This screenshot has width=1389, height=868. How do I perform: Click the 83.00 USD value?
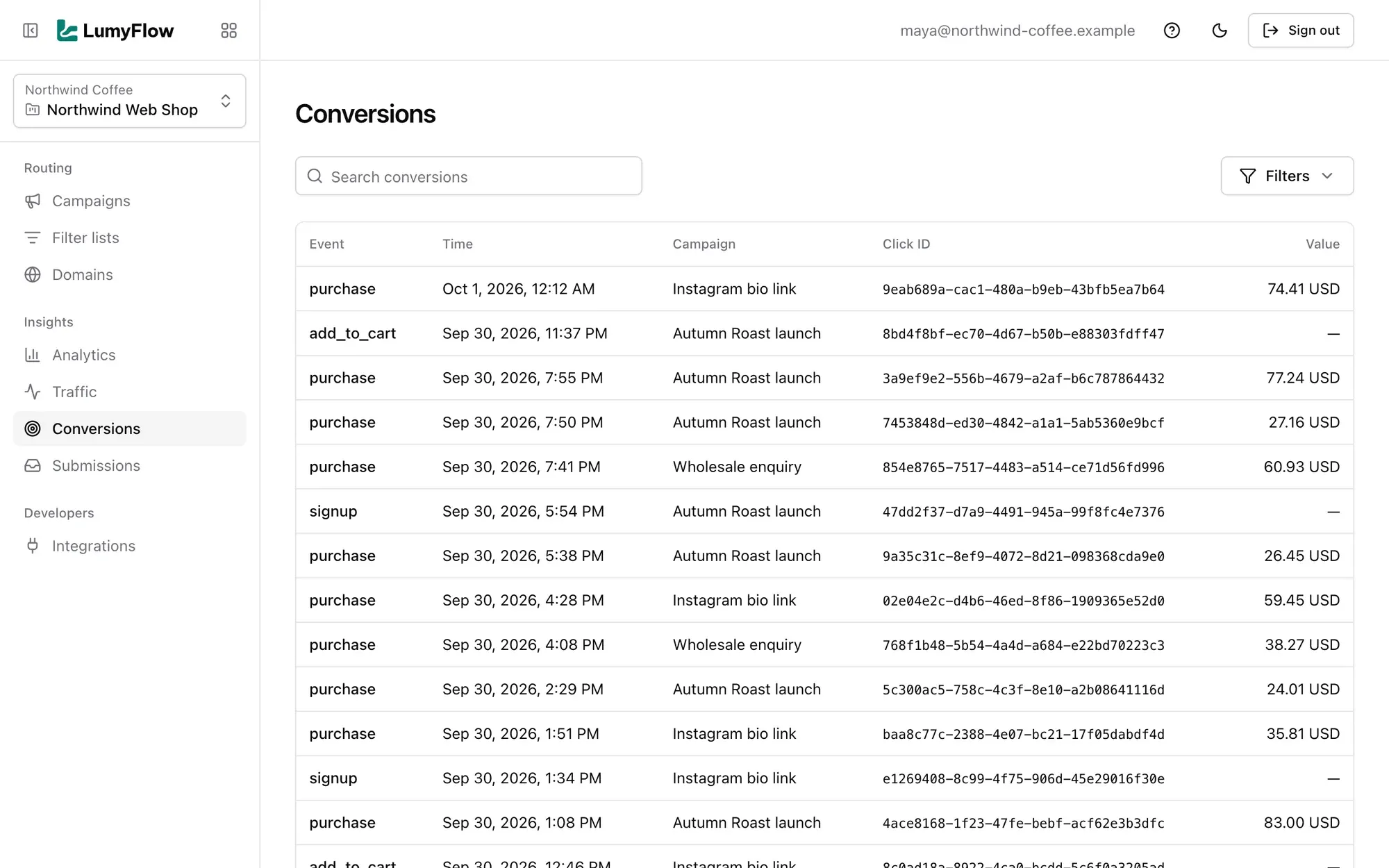(x=1301, y=822)
